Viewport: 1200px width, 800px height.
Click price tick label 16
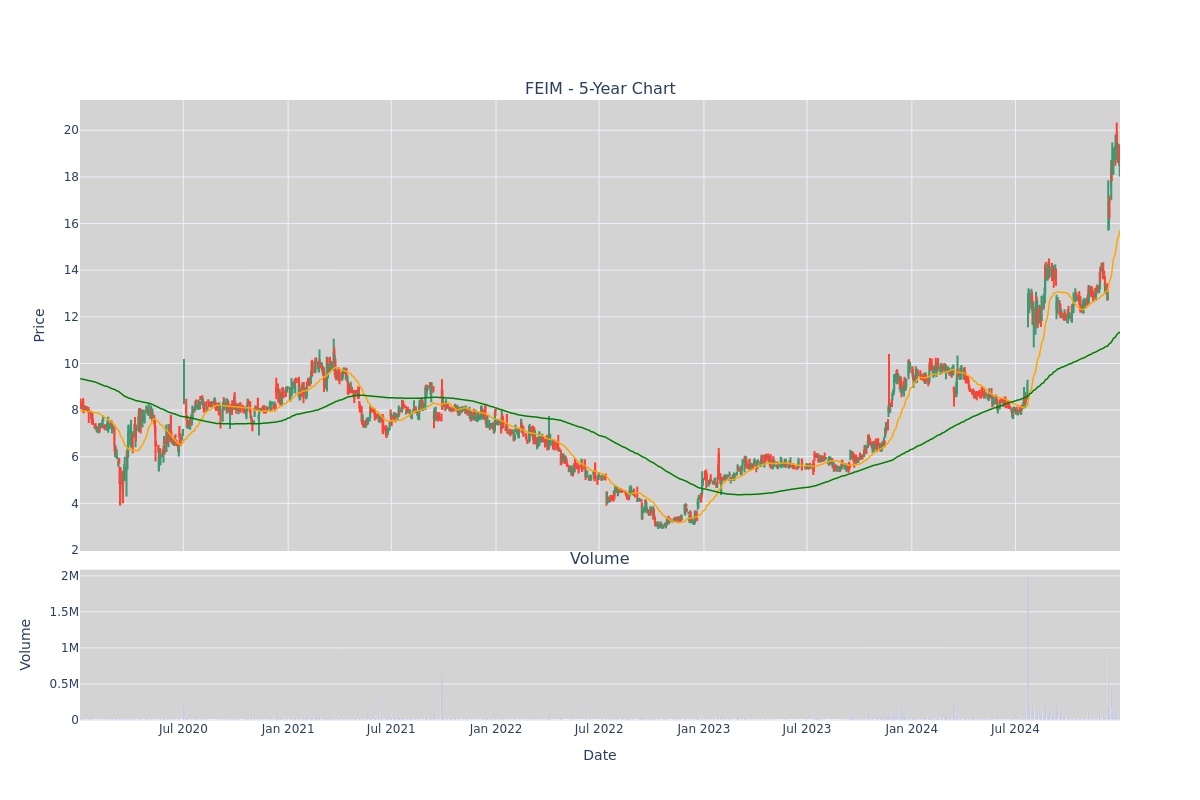click(x=71, y=223)
